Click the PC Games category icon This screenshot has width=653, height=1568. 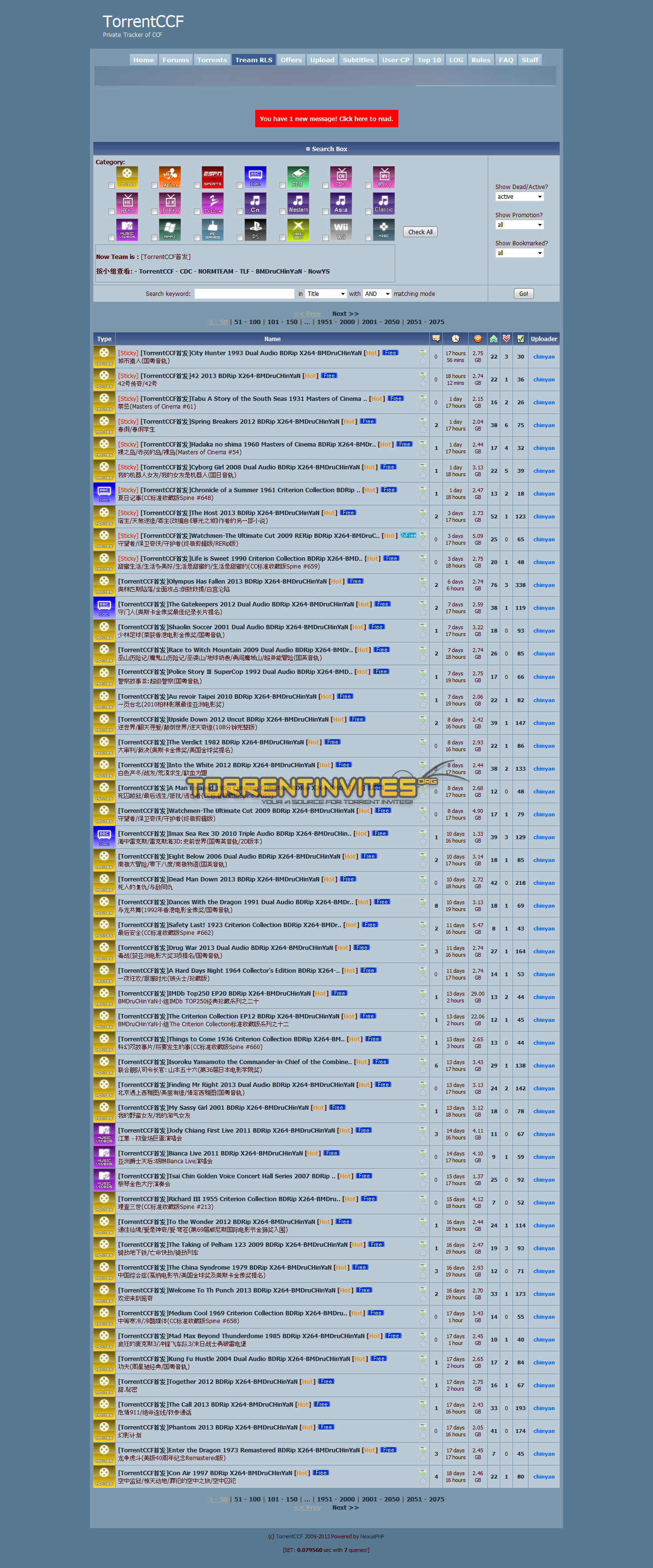(212, 230)
